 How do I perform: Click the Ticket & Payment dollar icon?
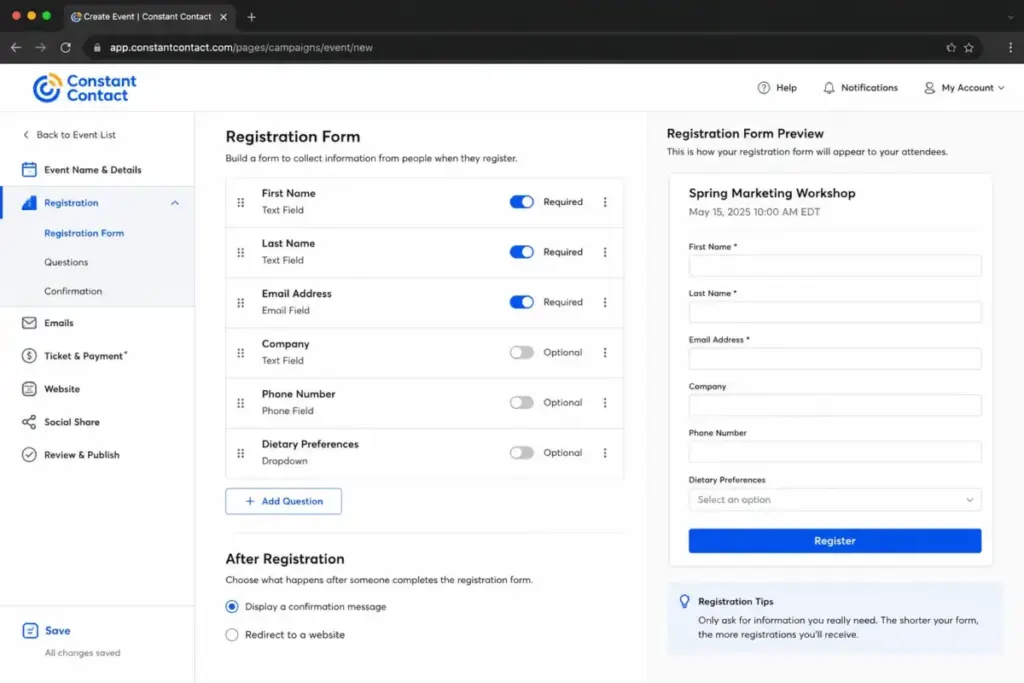point(29,356)
